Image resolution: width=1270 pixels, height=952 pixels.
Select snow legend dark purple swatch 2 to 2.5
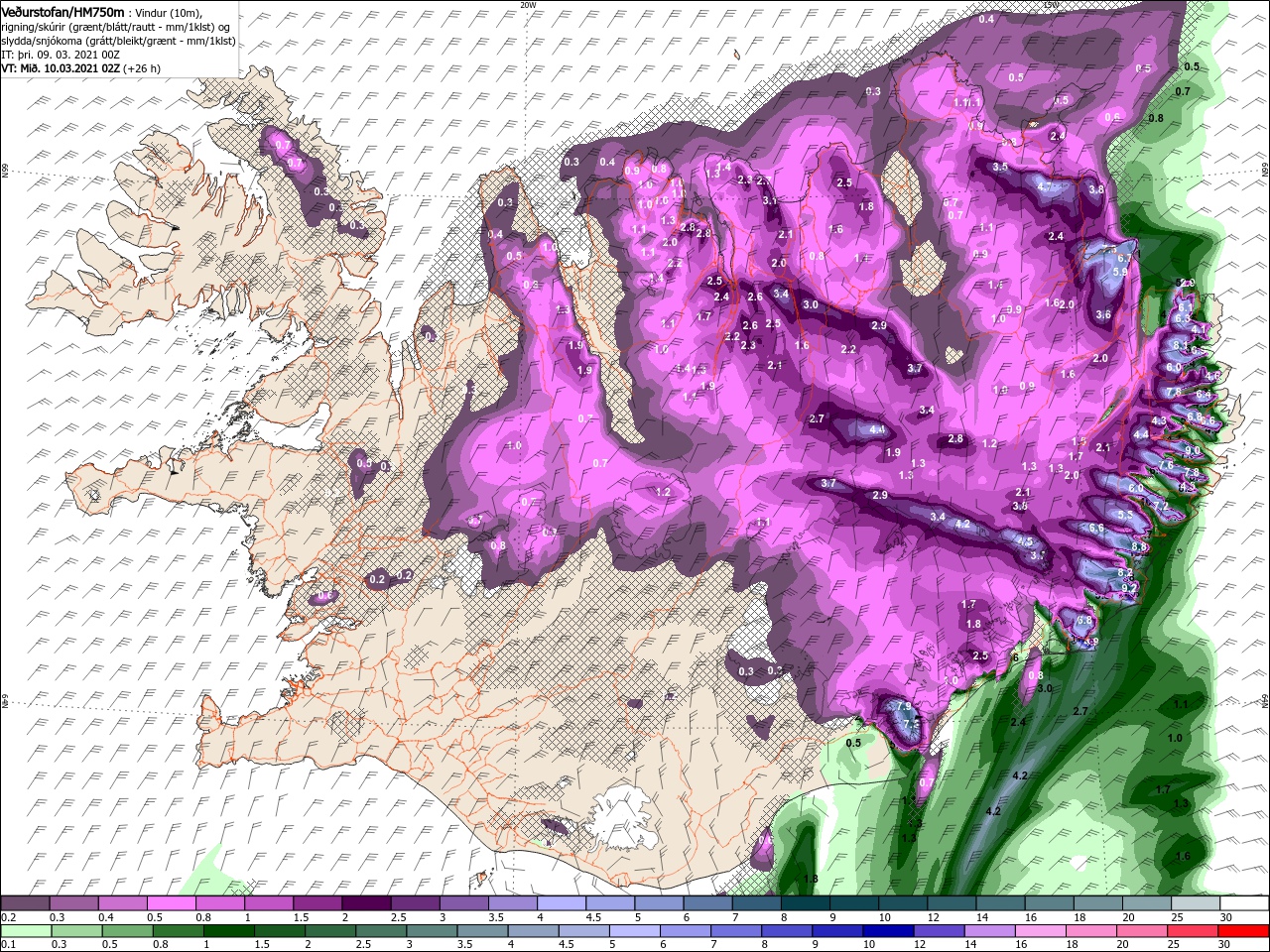pos(365,903)
